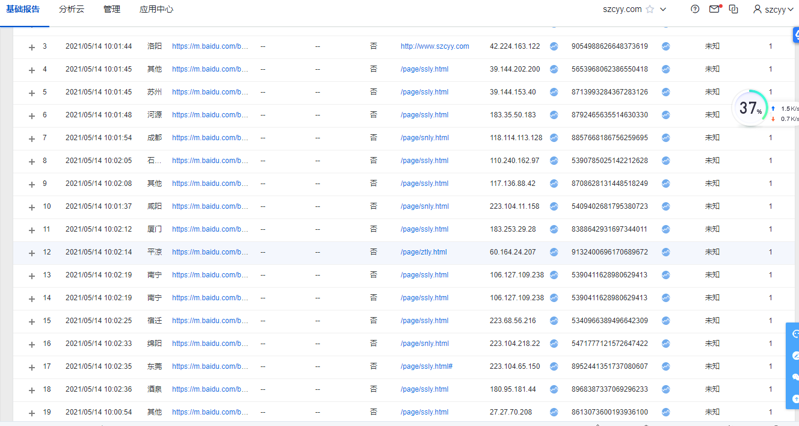Image resolution: width=799 pixels, height=426 pixels.
Task: Click the blue icon beside IP 27.27.70.208
Action: click(554, 412)
